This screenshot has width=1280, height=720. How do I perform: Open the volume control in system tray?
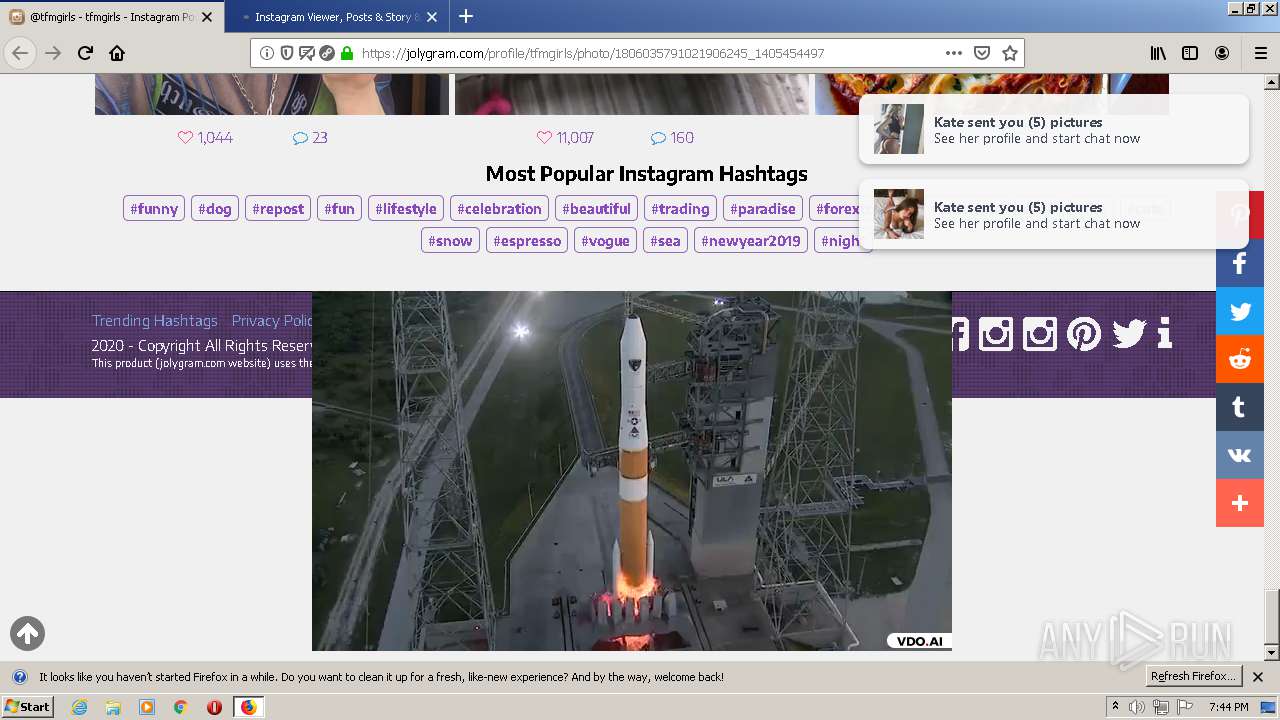pyautogui.click(x=1137, y=707)
